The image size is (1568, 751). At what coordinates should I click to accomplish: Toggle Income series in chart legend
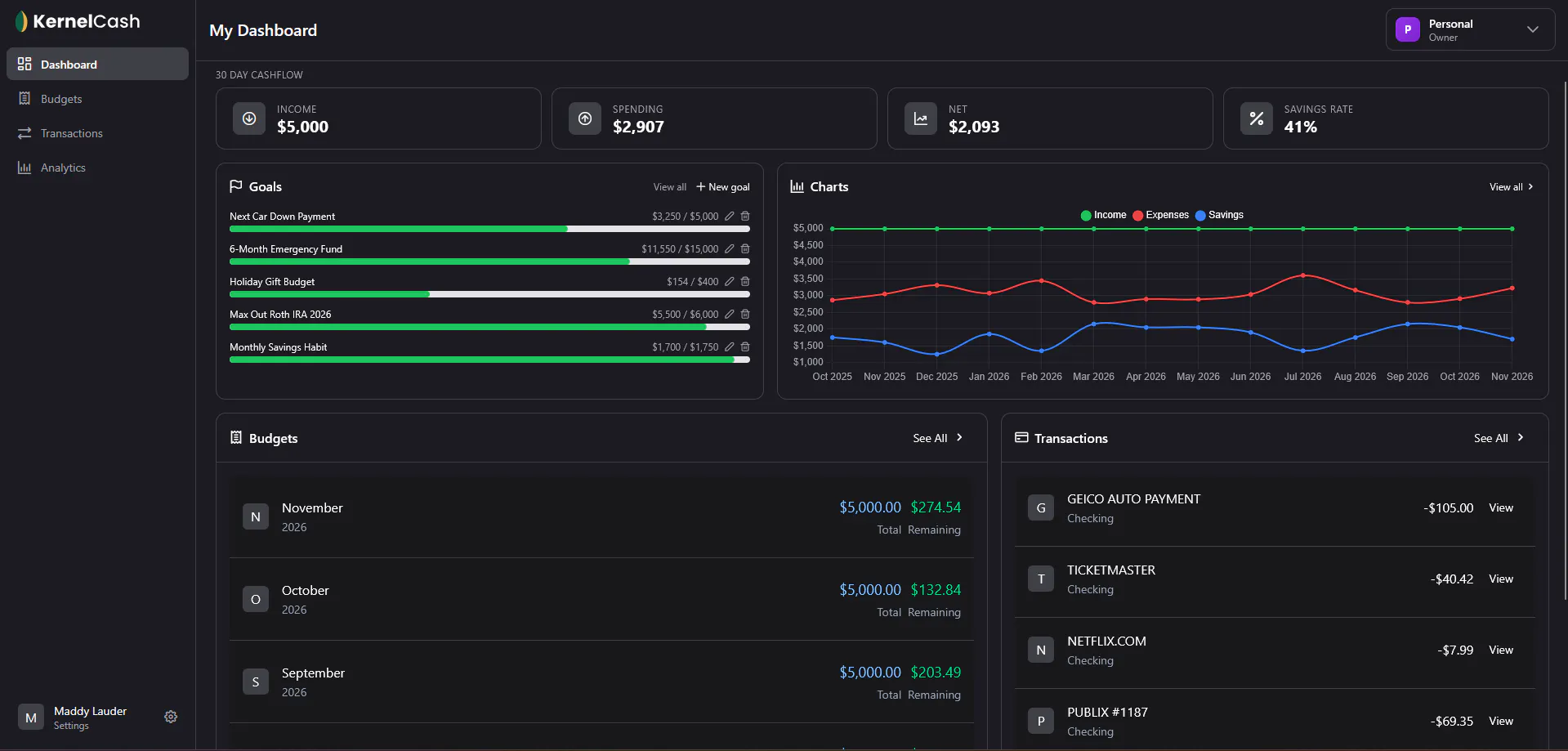pyautogui.click(x=1103, y=215)
